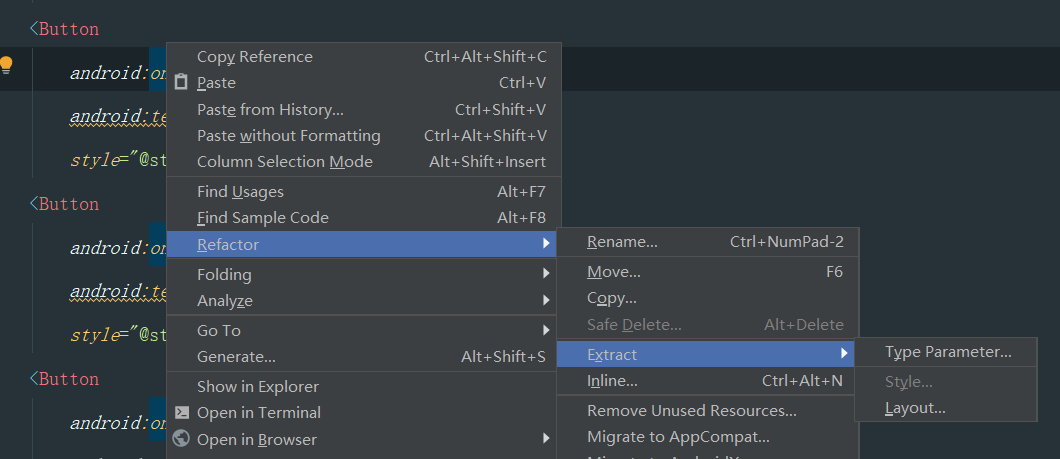Expand the Go To submenu arrow

[x=546, y=330]
